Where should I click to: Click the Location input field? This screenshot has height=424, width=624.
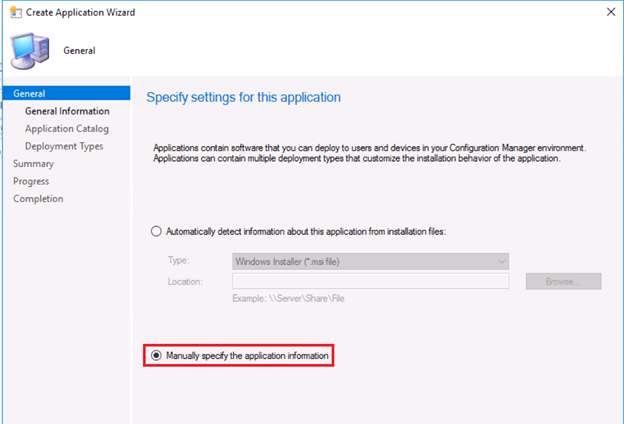click(370, 281)
